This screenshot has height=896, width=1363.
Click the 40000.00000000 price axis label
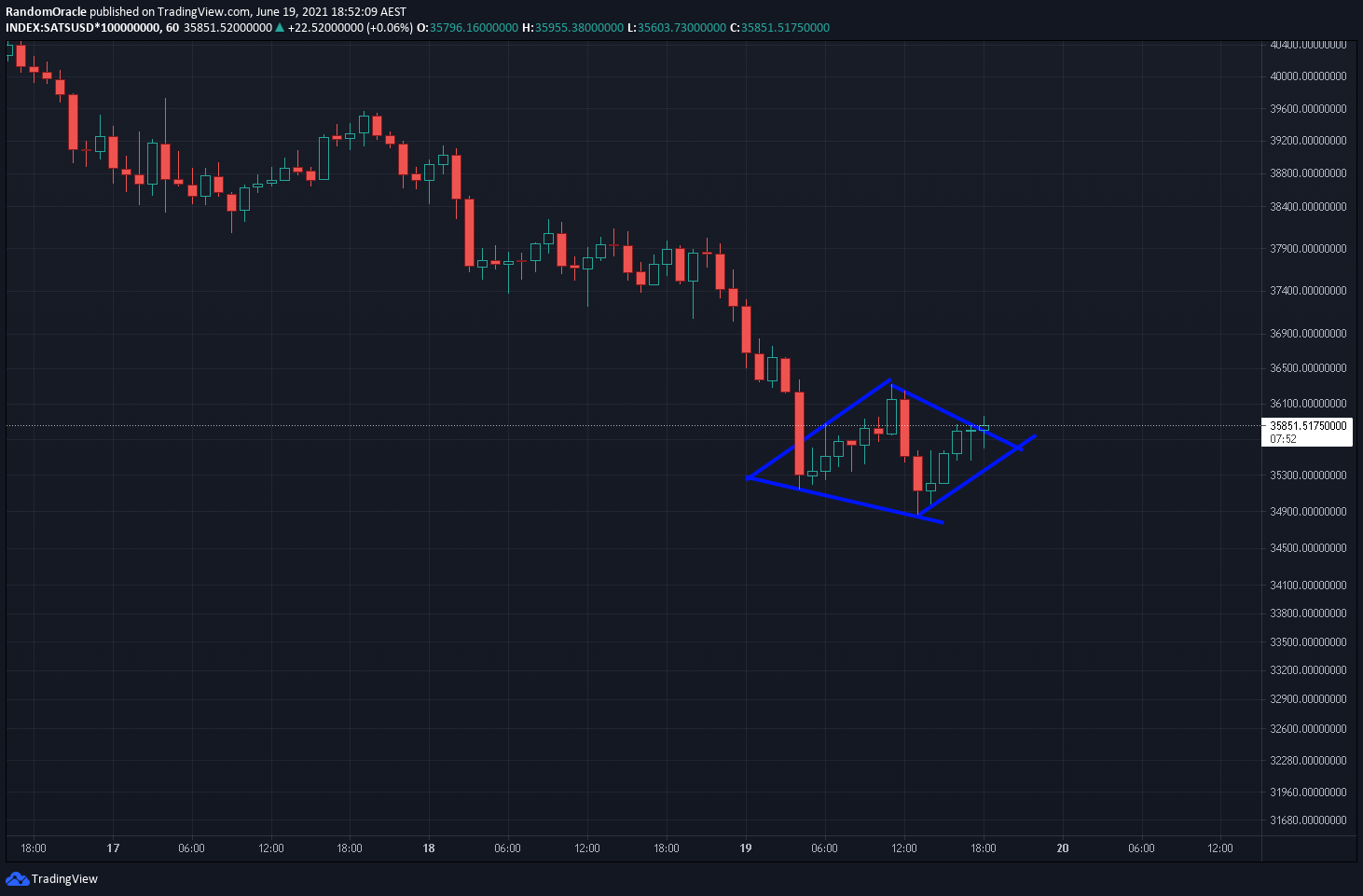coord(1308,76)
